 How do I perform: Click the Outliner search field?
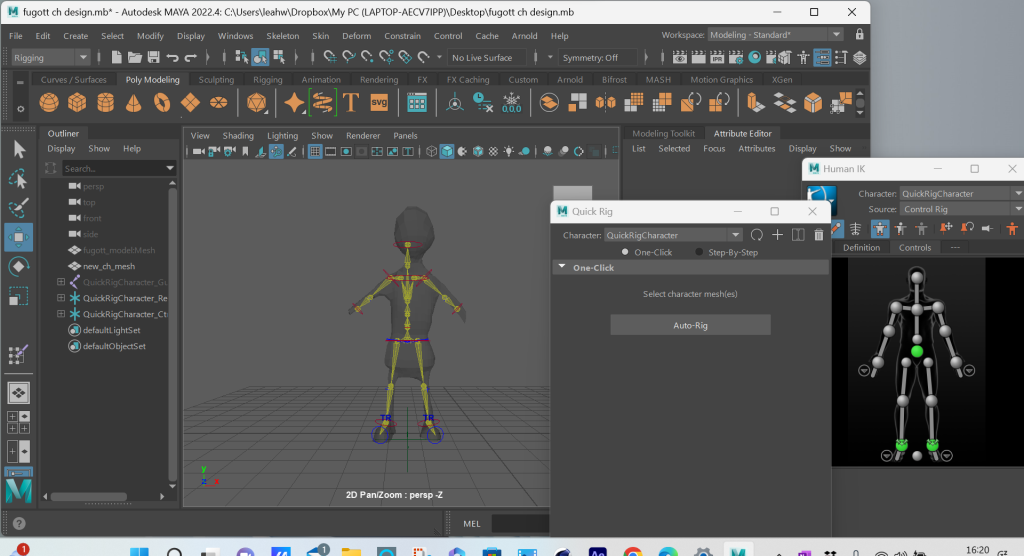pyautogui.click(x=112, y=169)
